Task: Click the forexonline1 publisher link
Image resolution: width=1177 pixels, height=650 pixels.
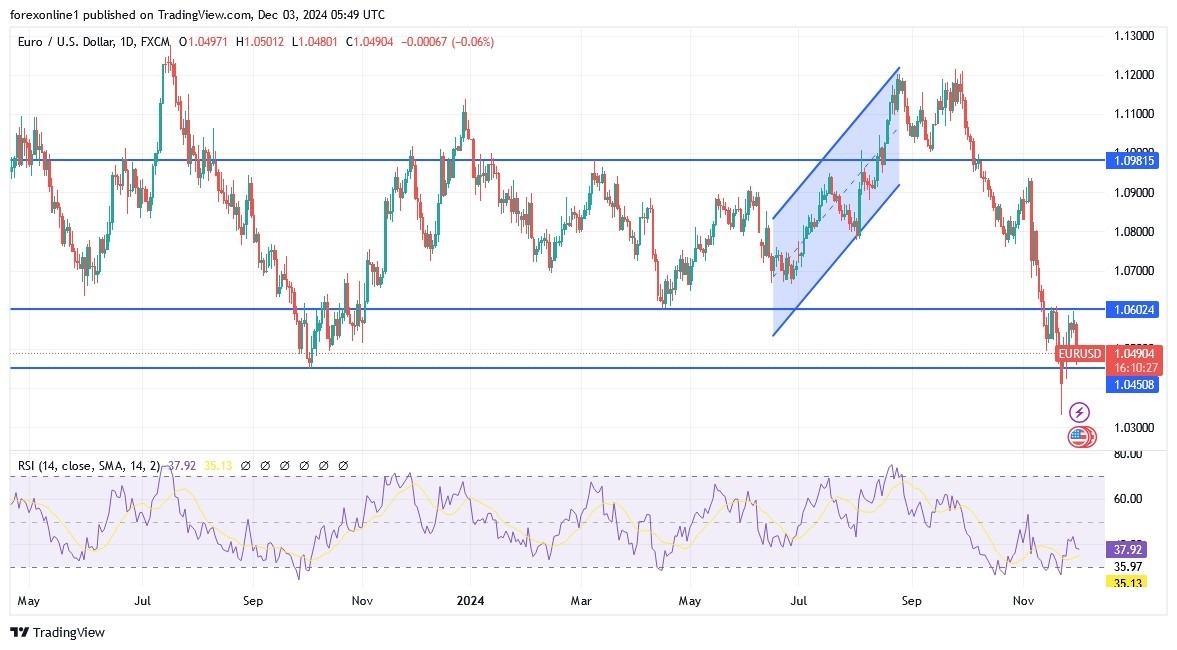Action: pos(40,14)
